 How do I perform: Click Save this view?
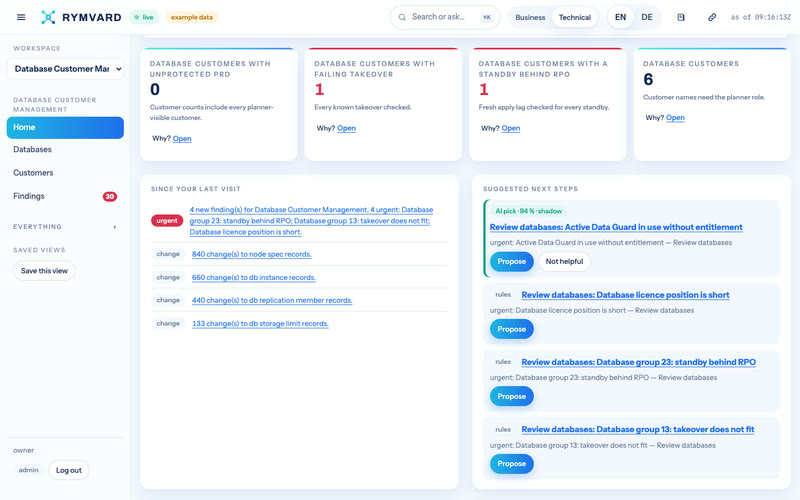point(44,271)
